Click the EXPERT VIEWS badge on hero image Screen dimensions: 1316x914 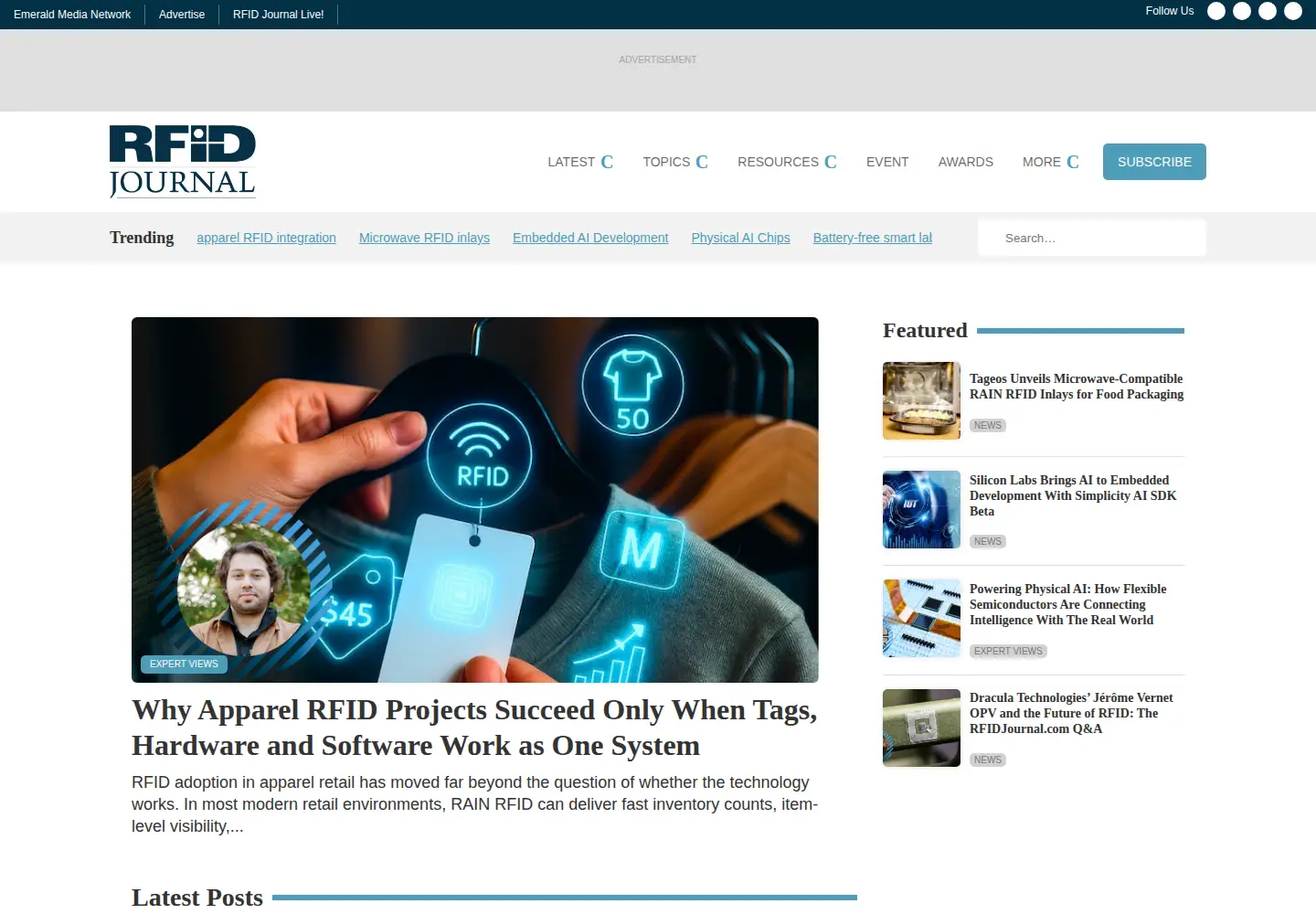click(184, 664)
